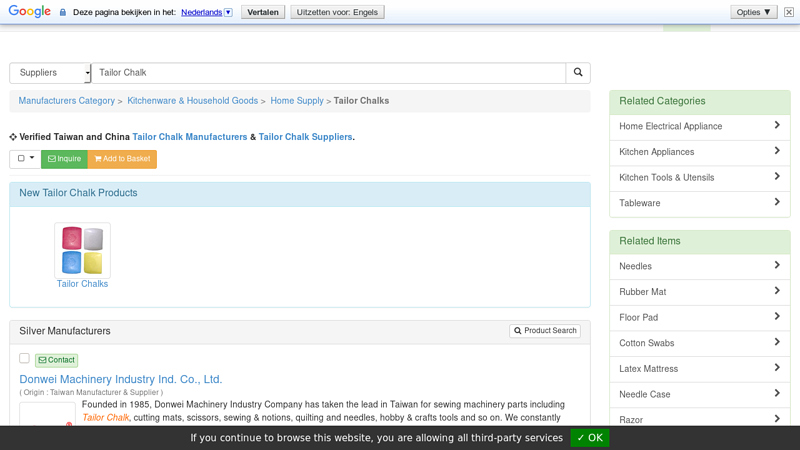Expand the Opties menu
Screen dimensions: 800x450
tap(752, 12)
